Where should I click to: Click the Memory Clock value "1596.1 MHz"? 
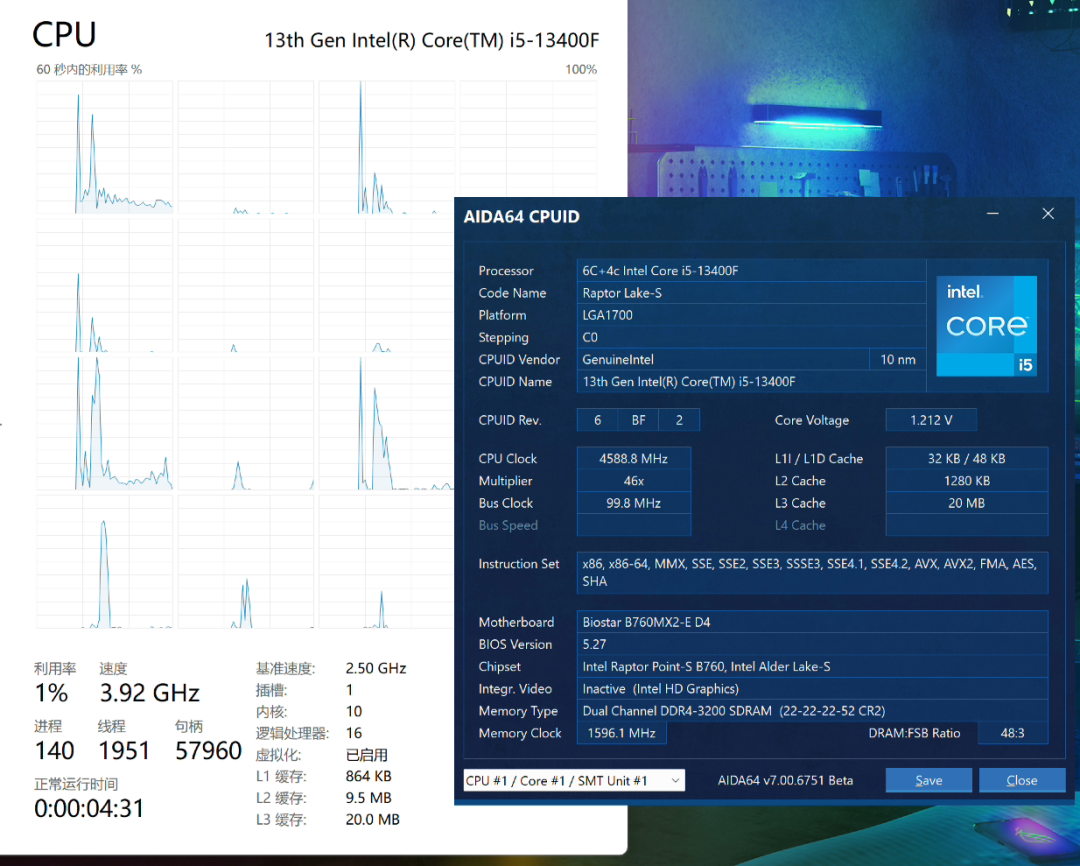click(621, 733)
